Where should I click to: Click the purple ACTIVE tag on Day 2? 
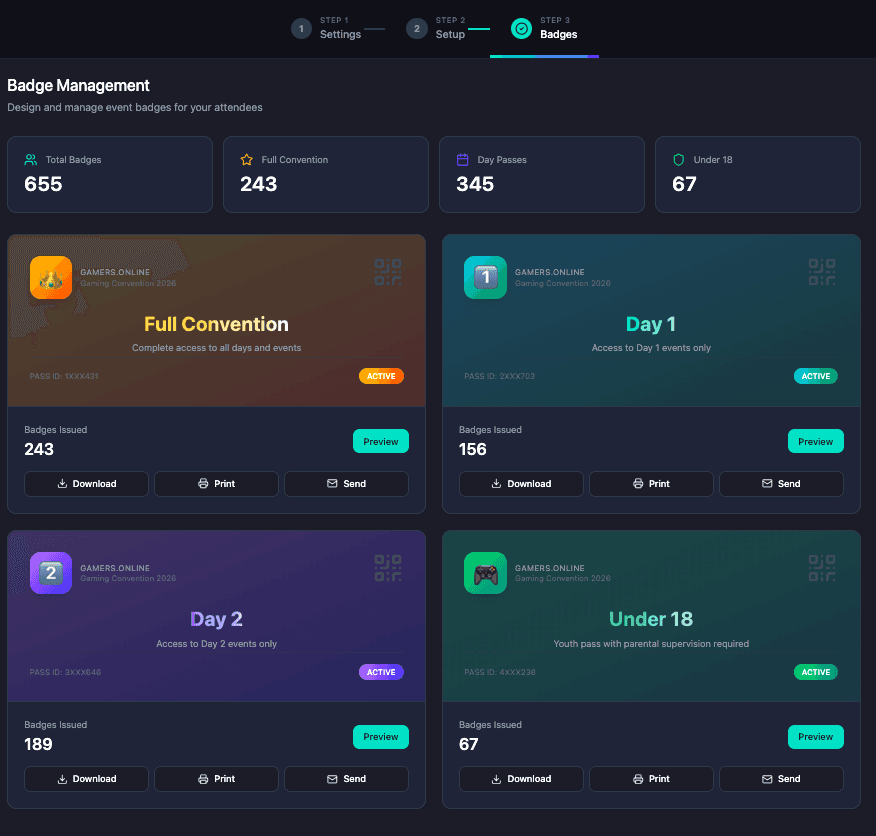(381, 672)
